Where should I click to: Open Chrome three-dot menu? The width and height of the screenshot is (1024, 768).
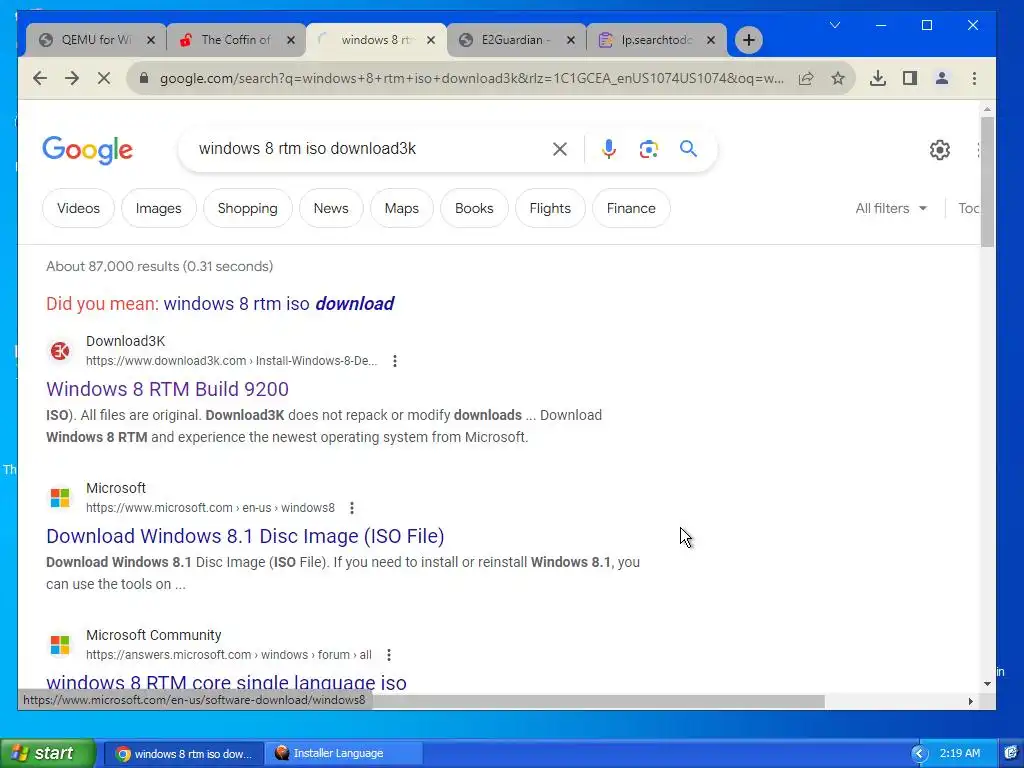pyautogui.click(x=974, y=78)
